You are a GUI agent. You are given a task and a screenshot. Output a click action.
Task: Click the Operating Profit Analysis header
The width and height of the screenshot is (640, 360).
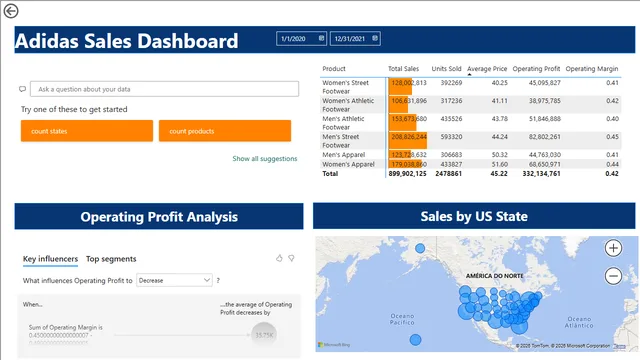pos(159,216)
